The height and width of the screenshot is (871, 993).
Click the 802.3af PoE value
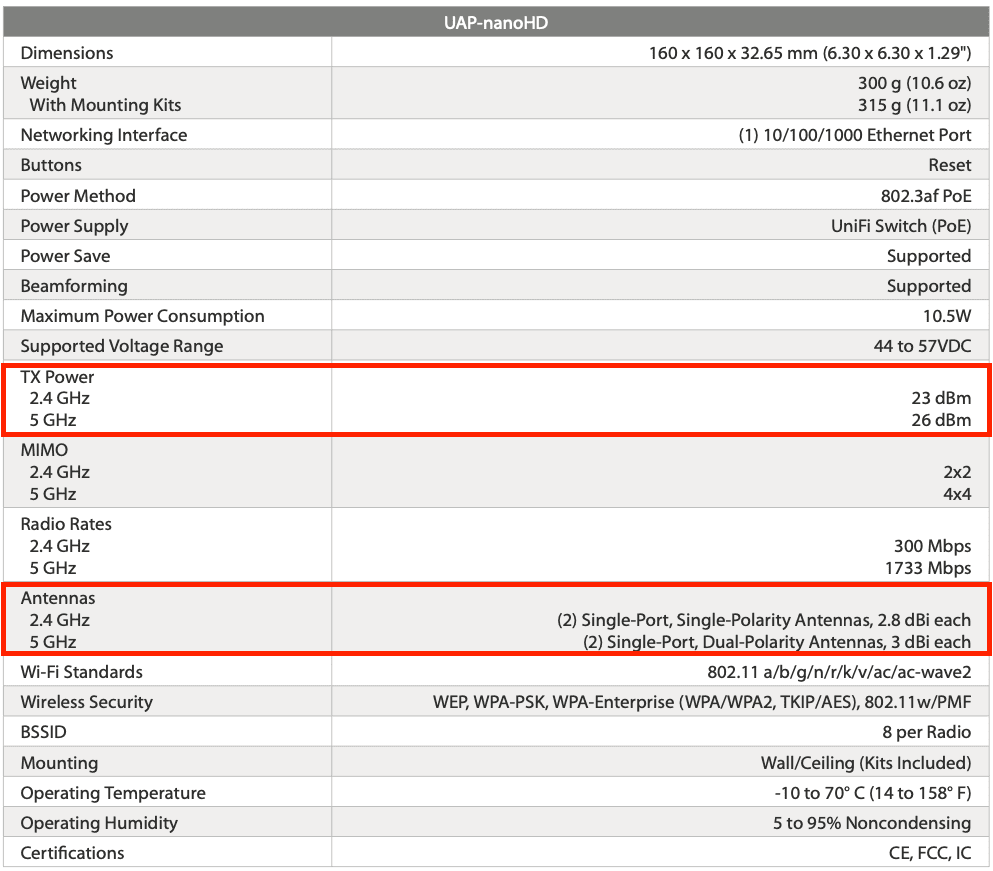pos(926,196)
